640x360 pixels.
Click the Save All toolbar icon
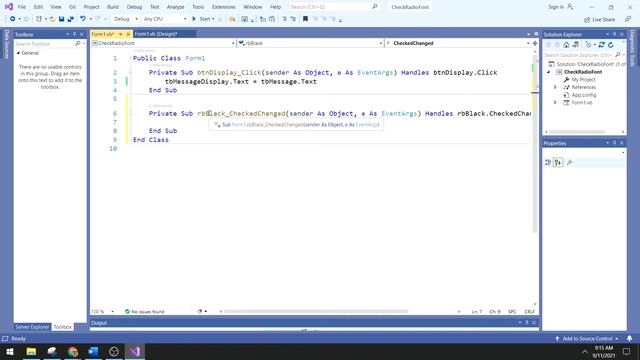tap(70, 19)
